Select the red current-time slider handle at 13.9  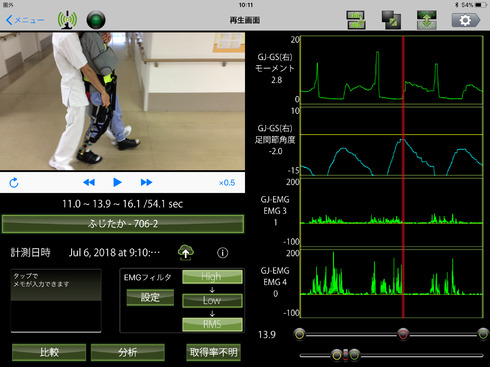403,334
